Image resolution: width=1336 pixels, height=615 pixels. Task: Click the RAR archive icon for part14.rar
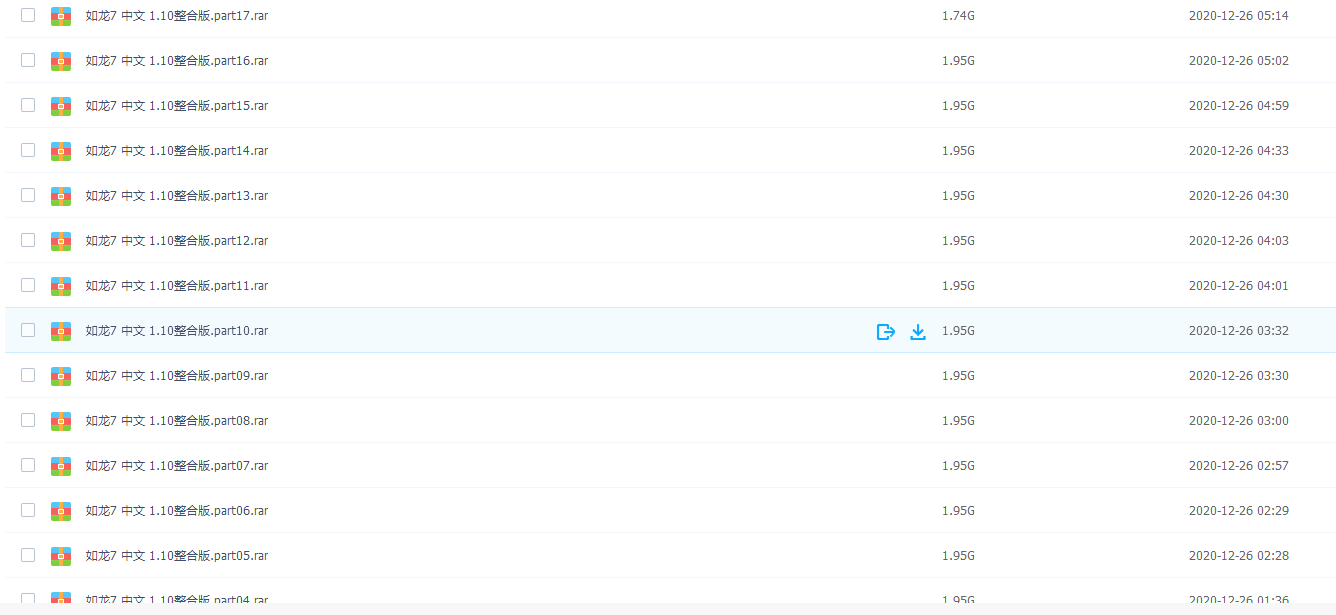click(61, 151)
